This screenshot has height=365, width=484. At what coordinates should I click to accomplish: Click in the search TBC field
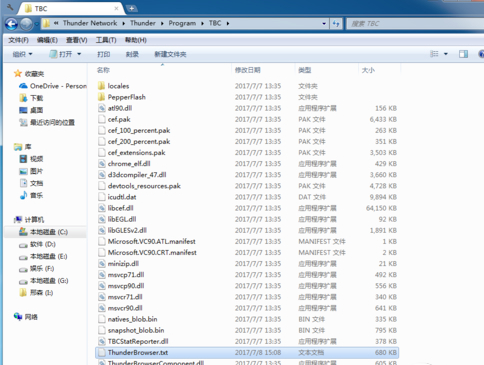click(x=415, y=24)
